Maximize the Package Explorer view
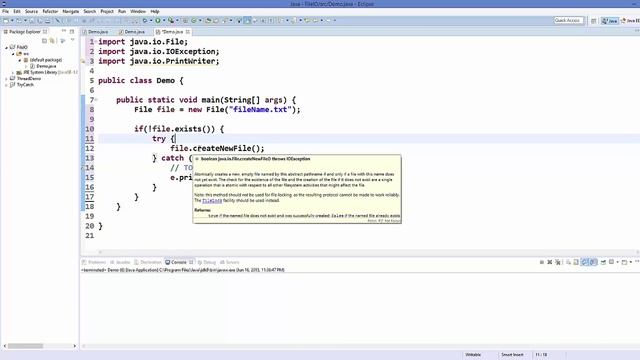640x360 pixels. pyautogui.click(x=72, y=31)
